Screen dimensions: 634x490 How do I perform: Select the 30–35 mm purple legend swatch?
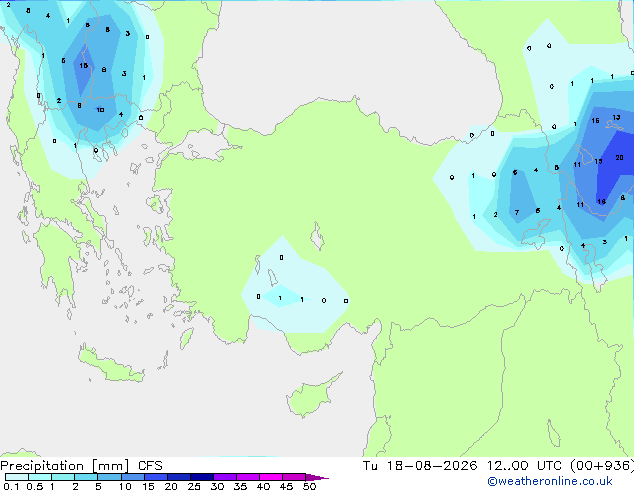coord(224,477)
